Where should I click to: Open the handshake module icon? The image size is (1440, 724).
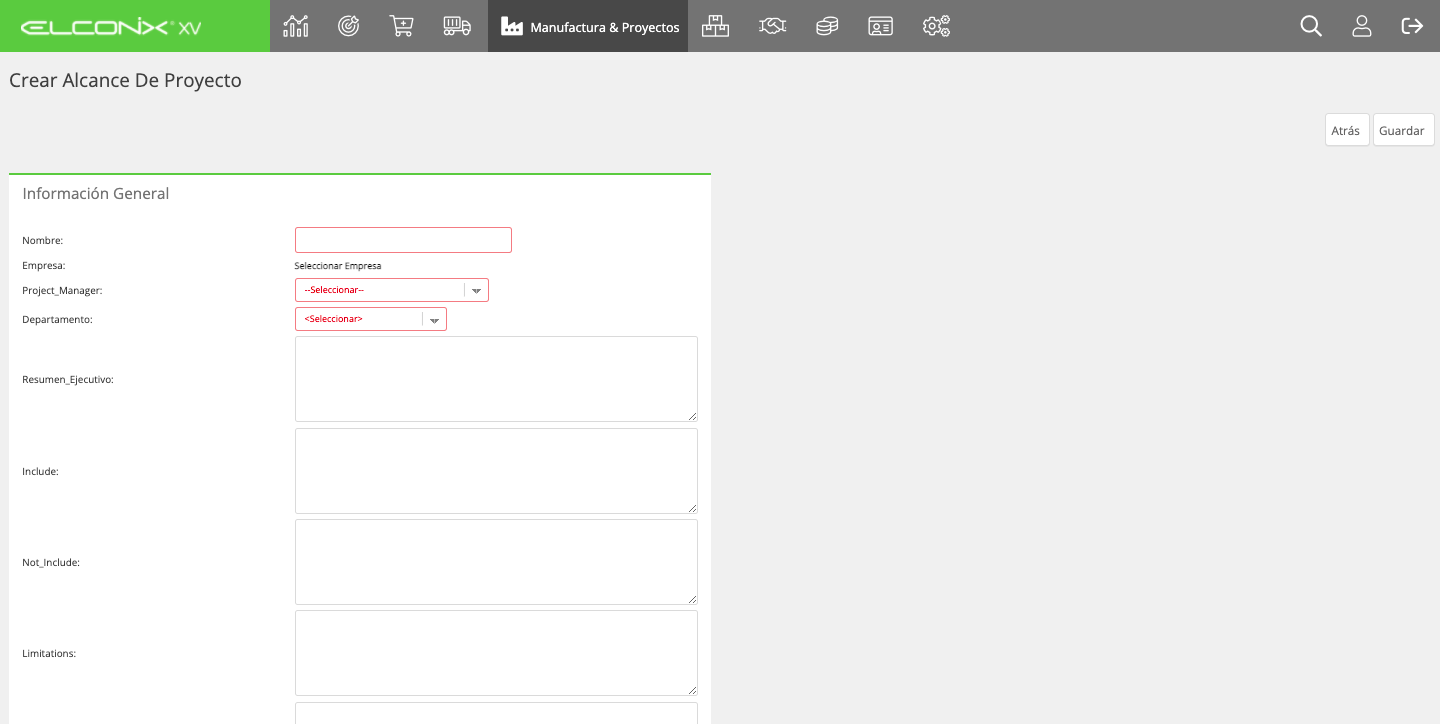coord(772,26)
